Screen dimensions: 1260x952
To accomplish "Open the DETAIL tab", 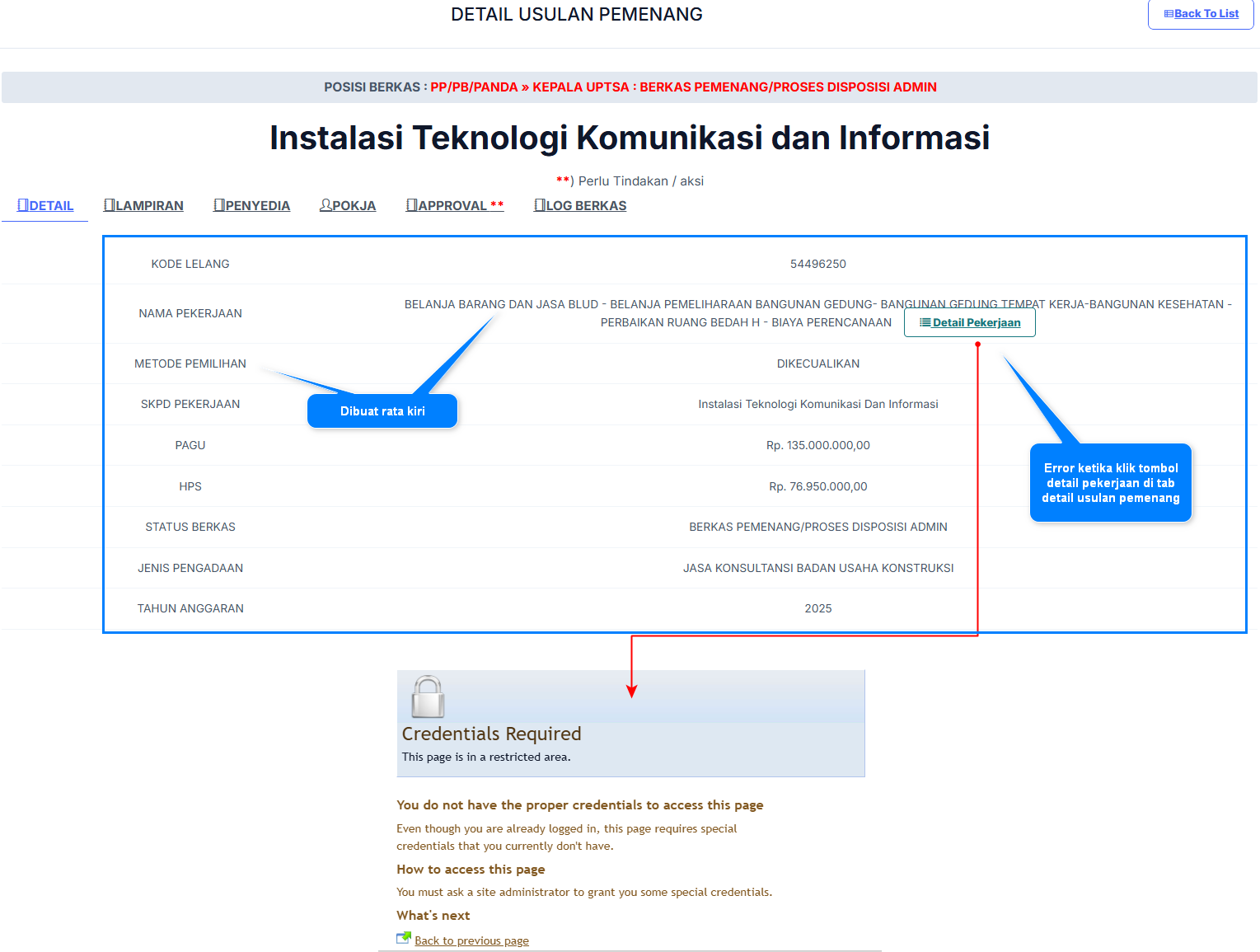I will [45, 206].
